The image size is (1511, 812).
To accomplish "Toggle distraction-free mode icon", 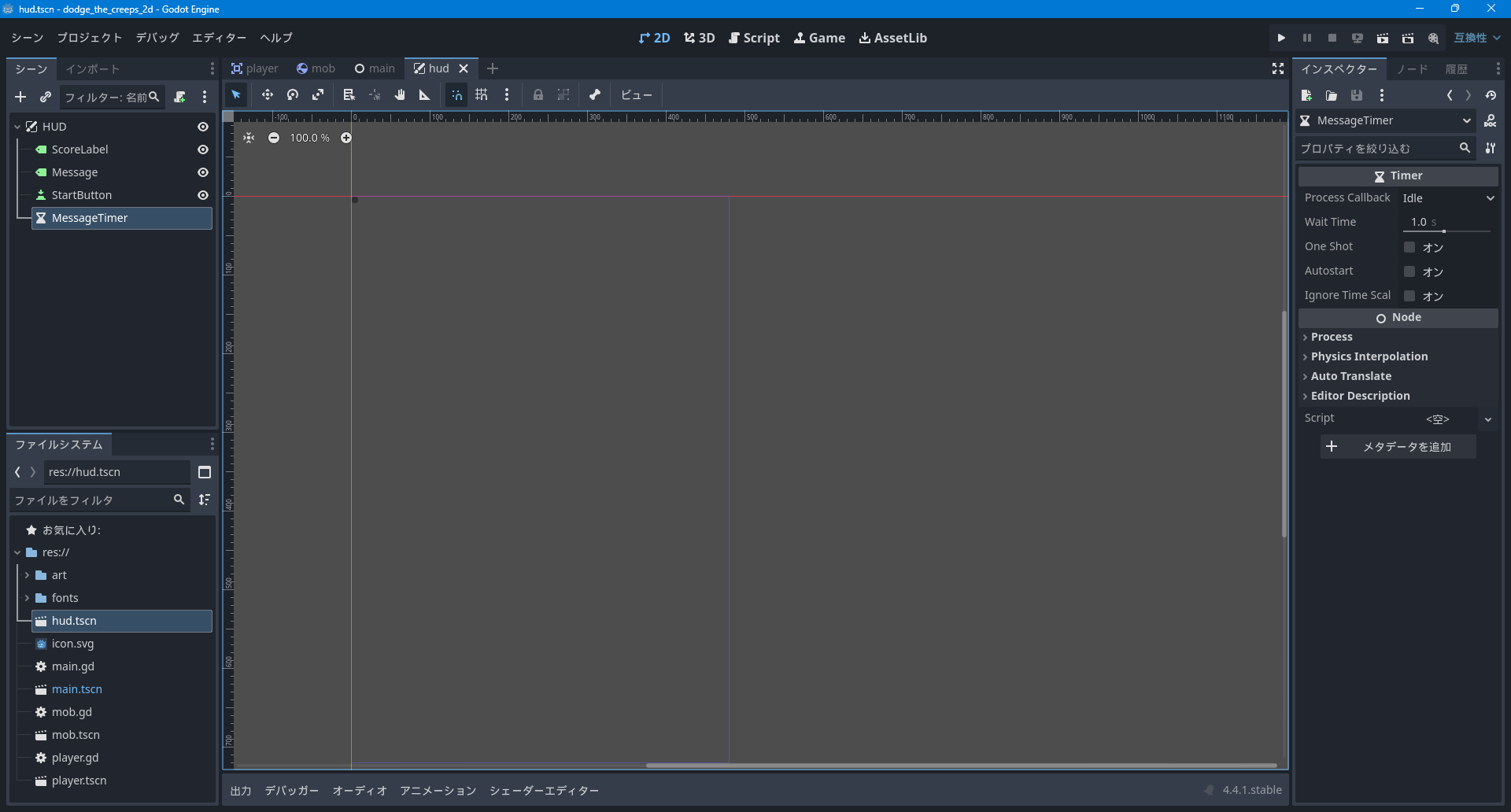I will pos(1278,69).
